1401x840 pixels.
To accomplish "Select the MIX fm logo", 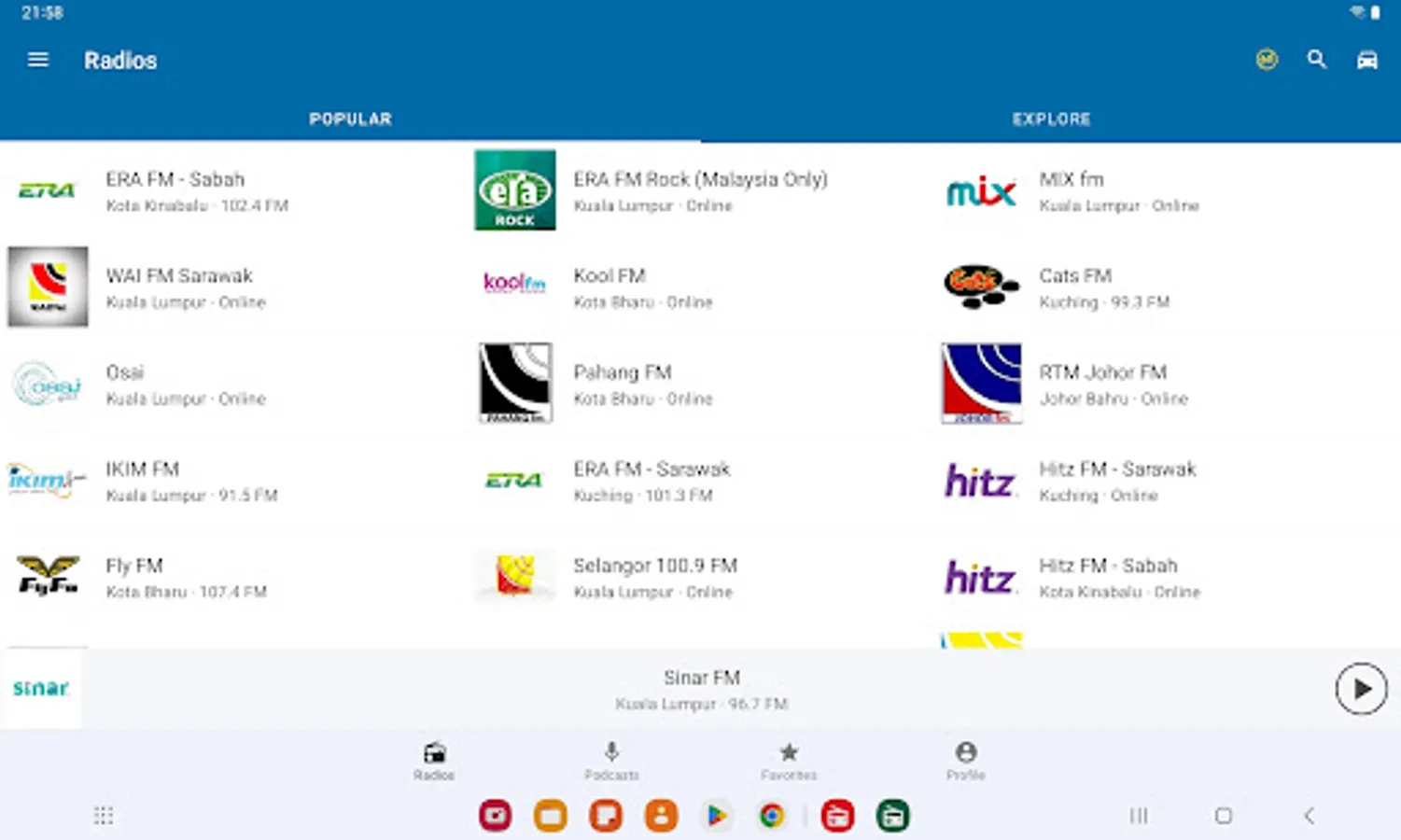I will (981, 191).
